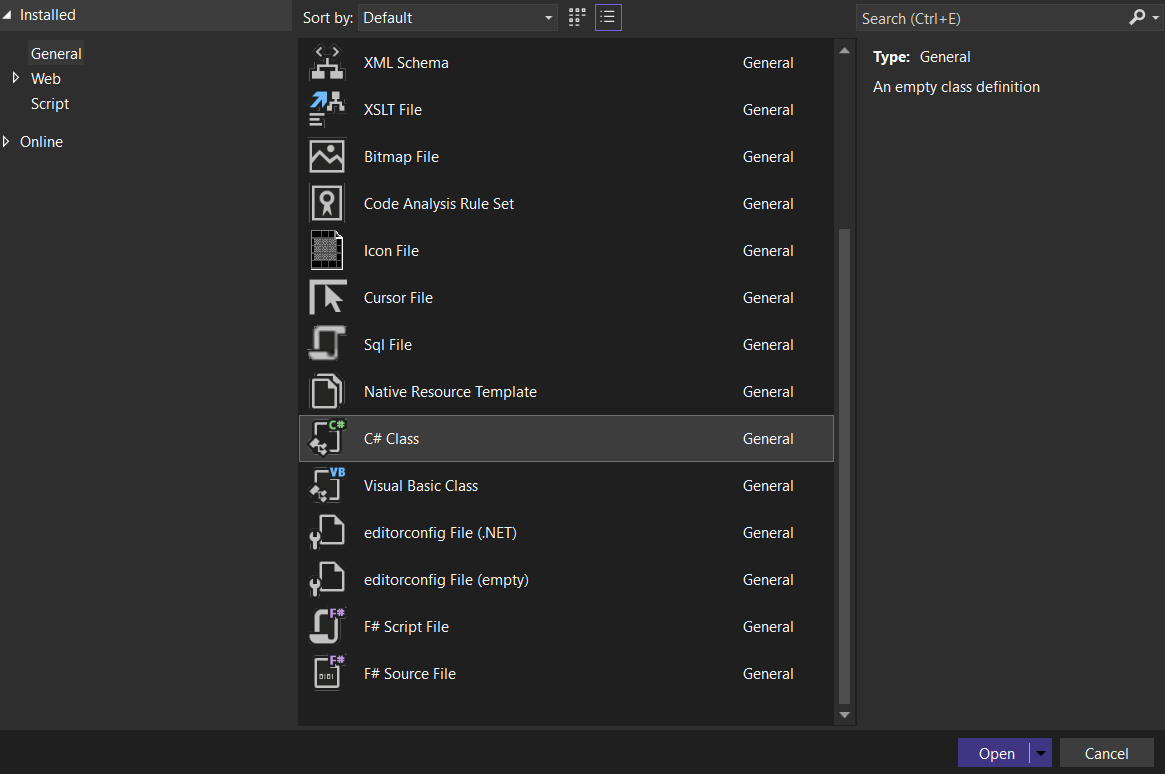This screenshot has width=1165, height=774.
Task: Click the F# Script File icon
Action: (327, 626)
